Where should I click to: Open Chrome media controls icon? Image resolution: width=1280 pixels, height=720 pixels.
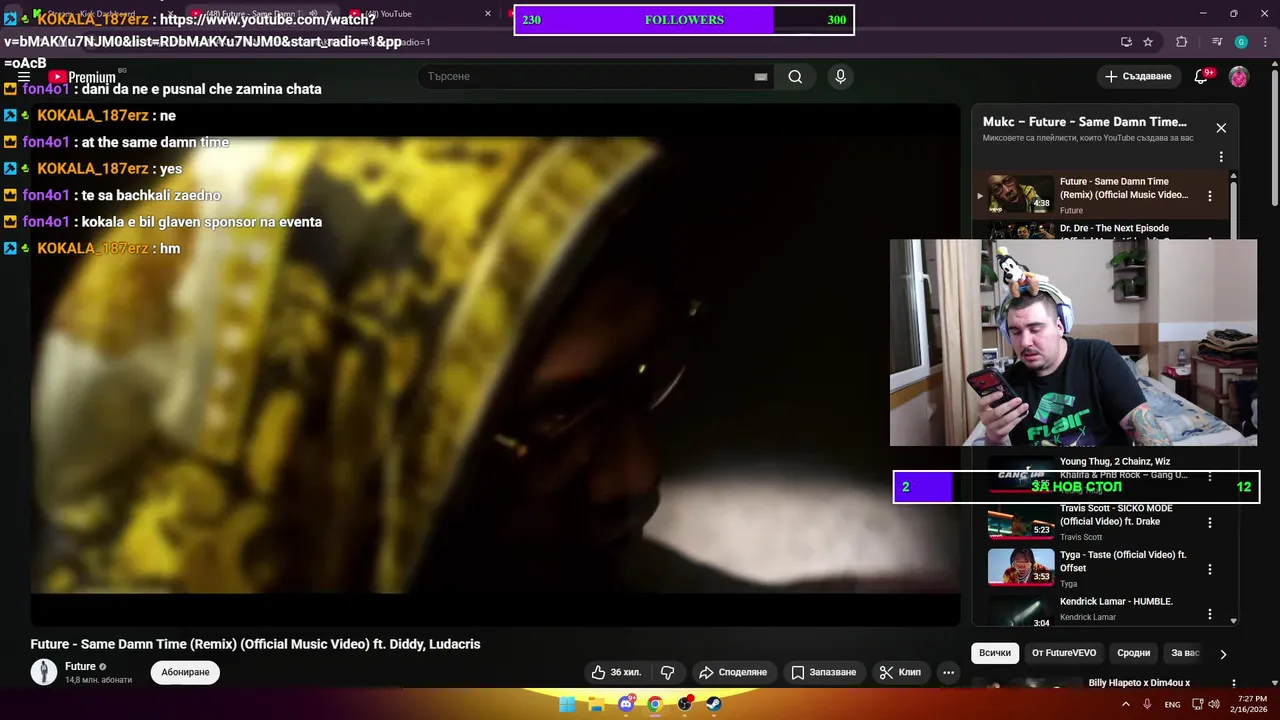(1217, 42)
